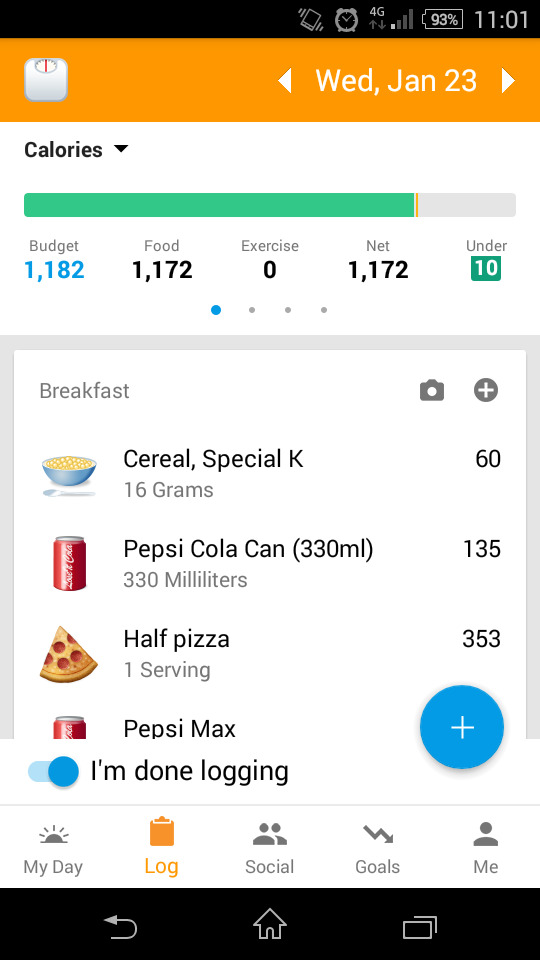This screenshot has height=960, width=540.
Task: Switch to the My Day tab
Action: (x=53, y=847)
